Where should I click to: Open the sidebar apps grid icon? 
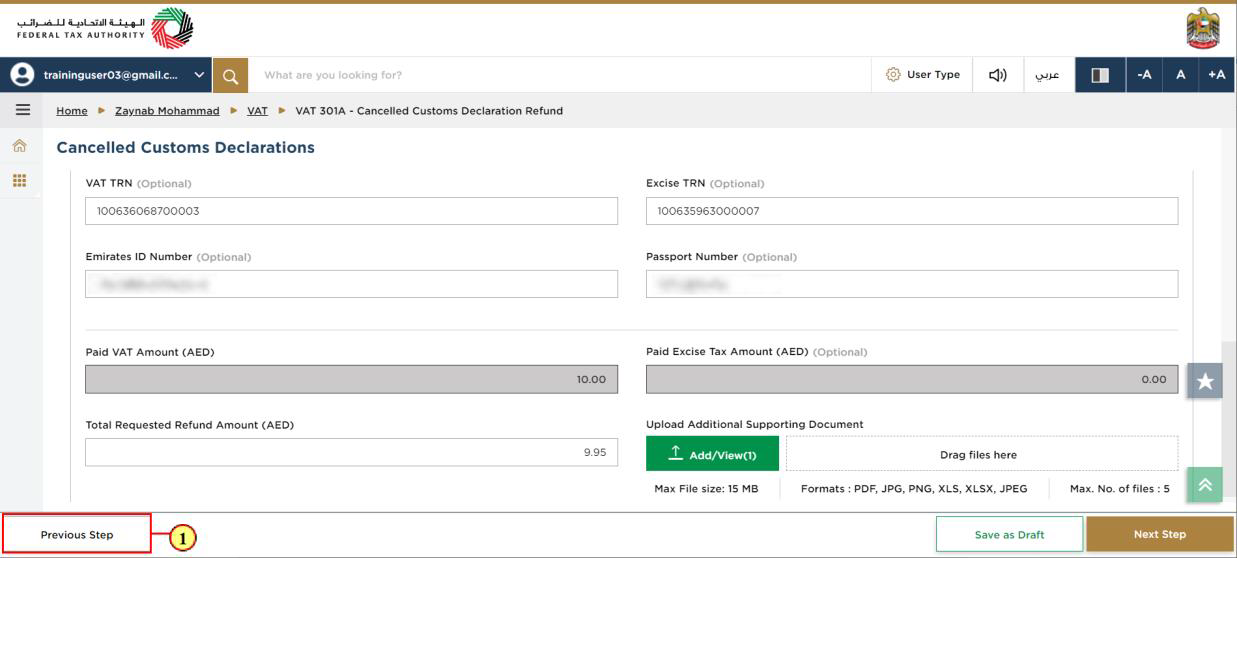pos(19,181)
